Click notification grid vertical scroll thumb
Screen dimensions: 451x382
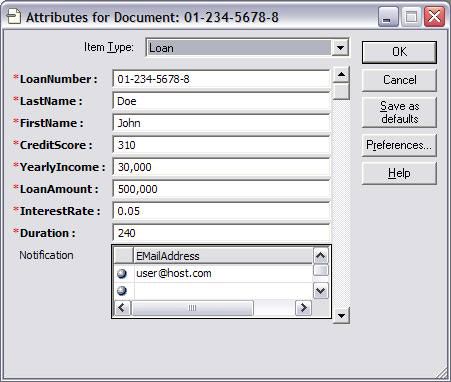[x=321, y=270]
